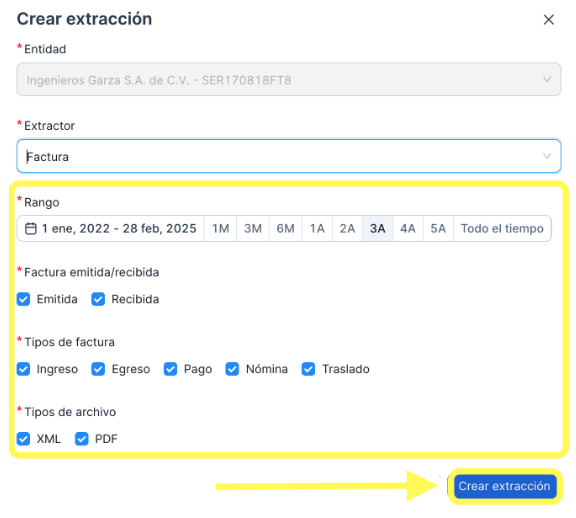
Task: Toggle the Recibida checkbox
Action: [98, 299]
